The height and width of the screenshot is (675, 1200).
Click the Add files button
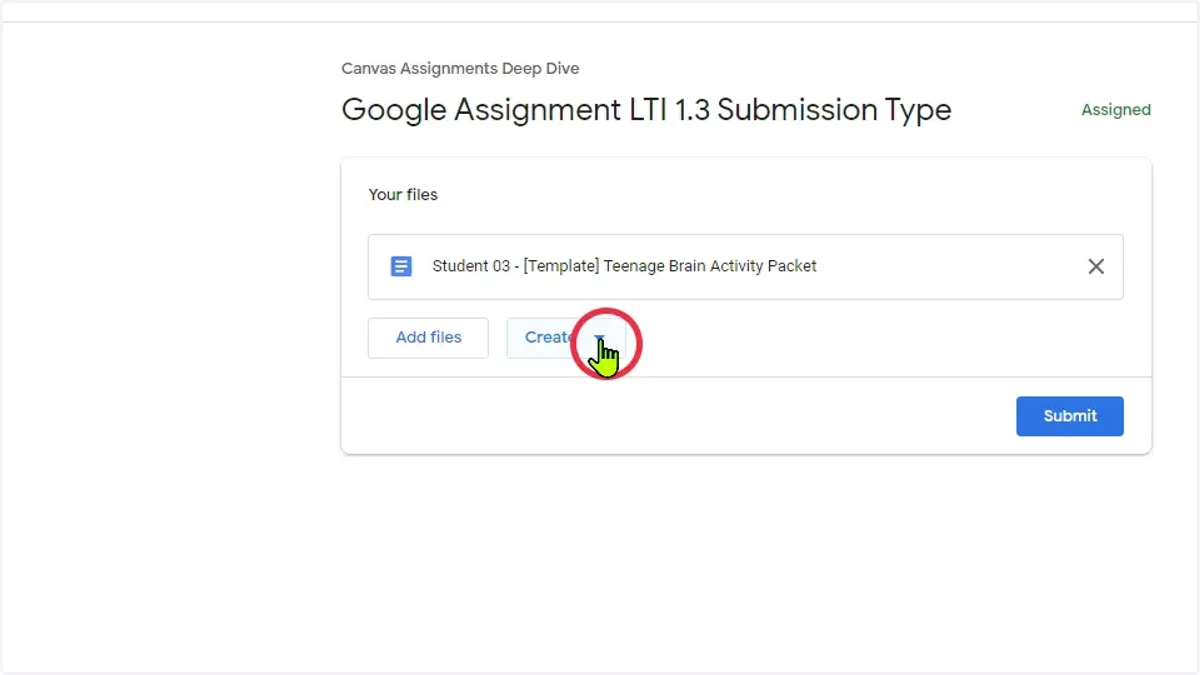428,338
